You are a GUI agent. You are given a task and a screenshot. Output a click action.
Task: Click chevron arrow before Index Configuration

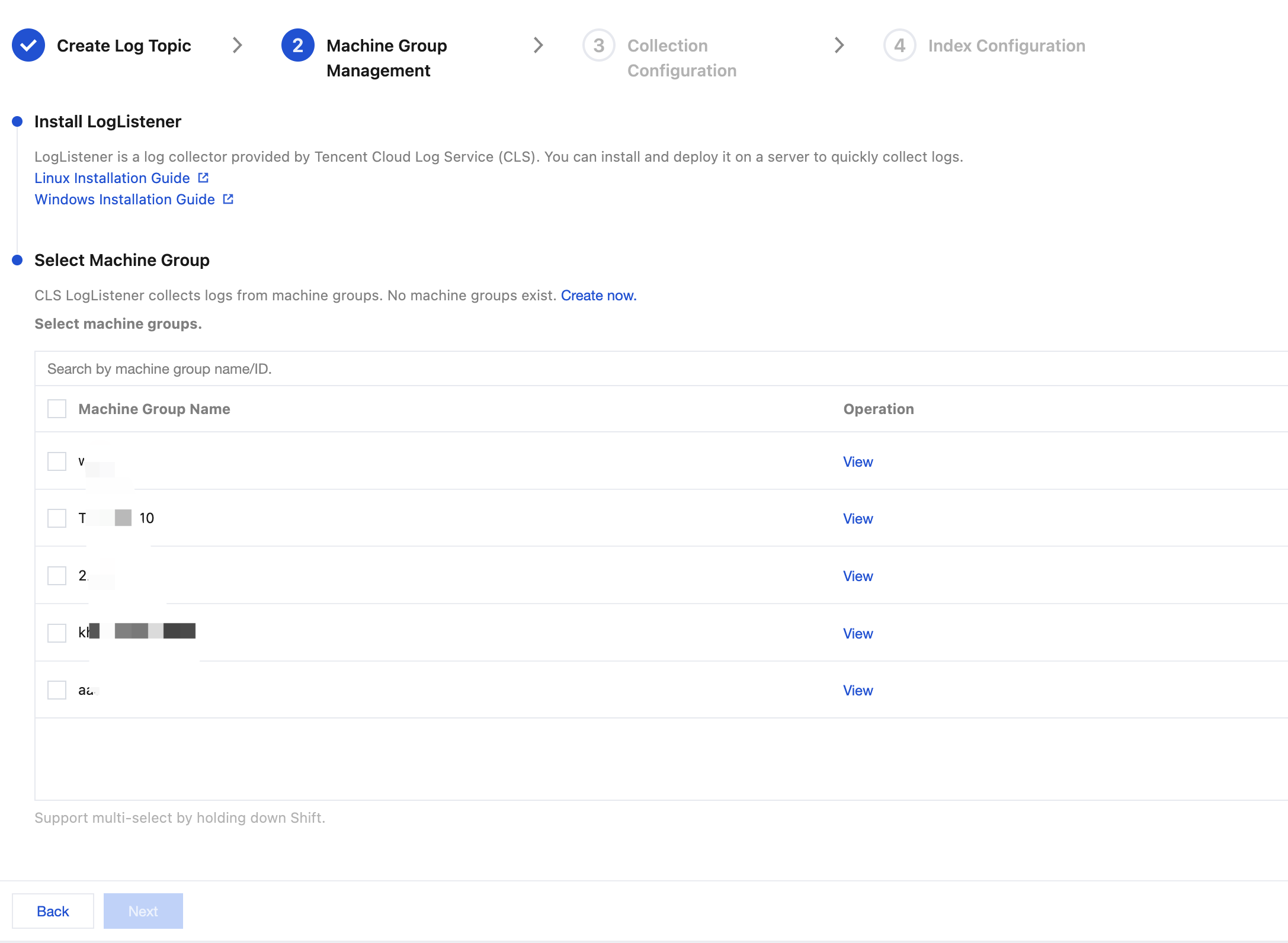pyautogui.click(x=839, y=45)
